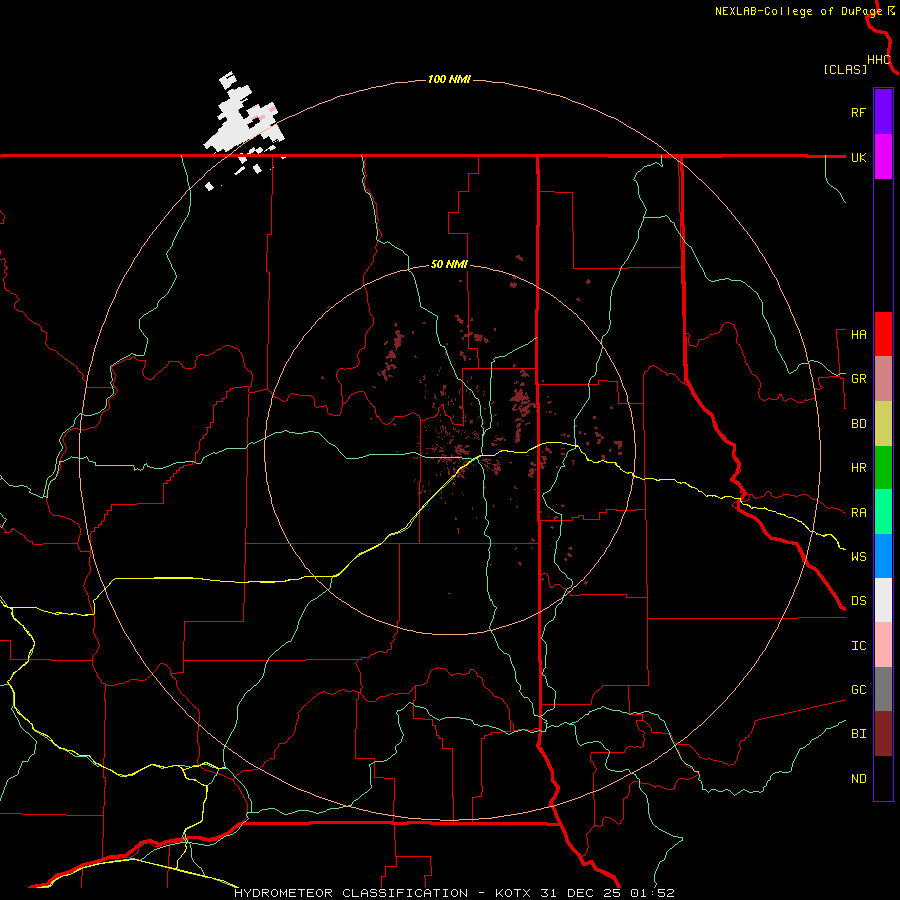Screen dimensions: 900x900
Task: Select the IC pink legend swatch
Action: [x=883, y=645]
